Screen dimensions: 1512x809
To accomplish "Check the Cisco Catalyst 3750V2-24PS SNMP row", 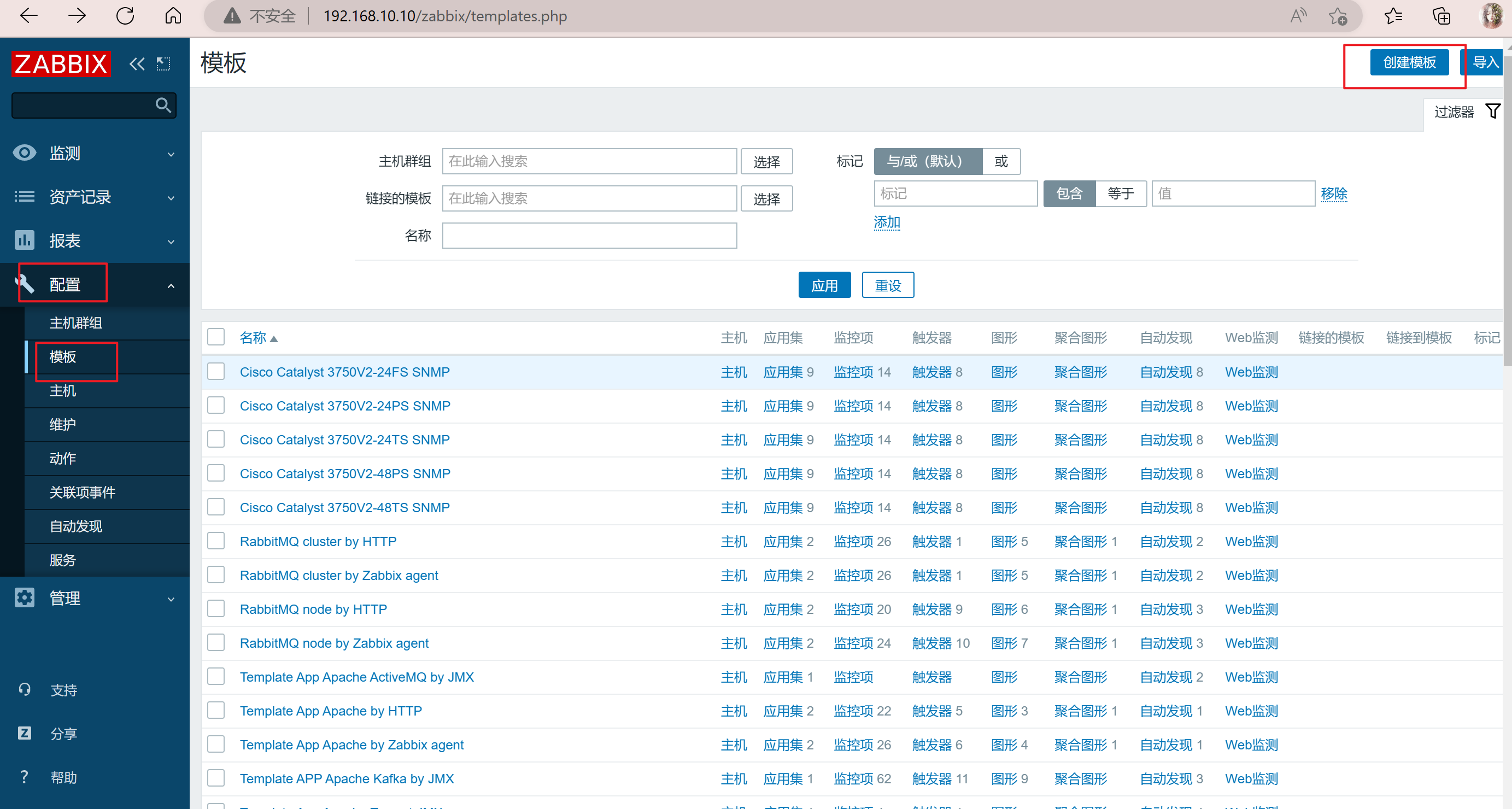I will coord(216,406).
